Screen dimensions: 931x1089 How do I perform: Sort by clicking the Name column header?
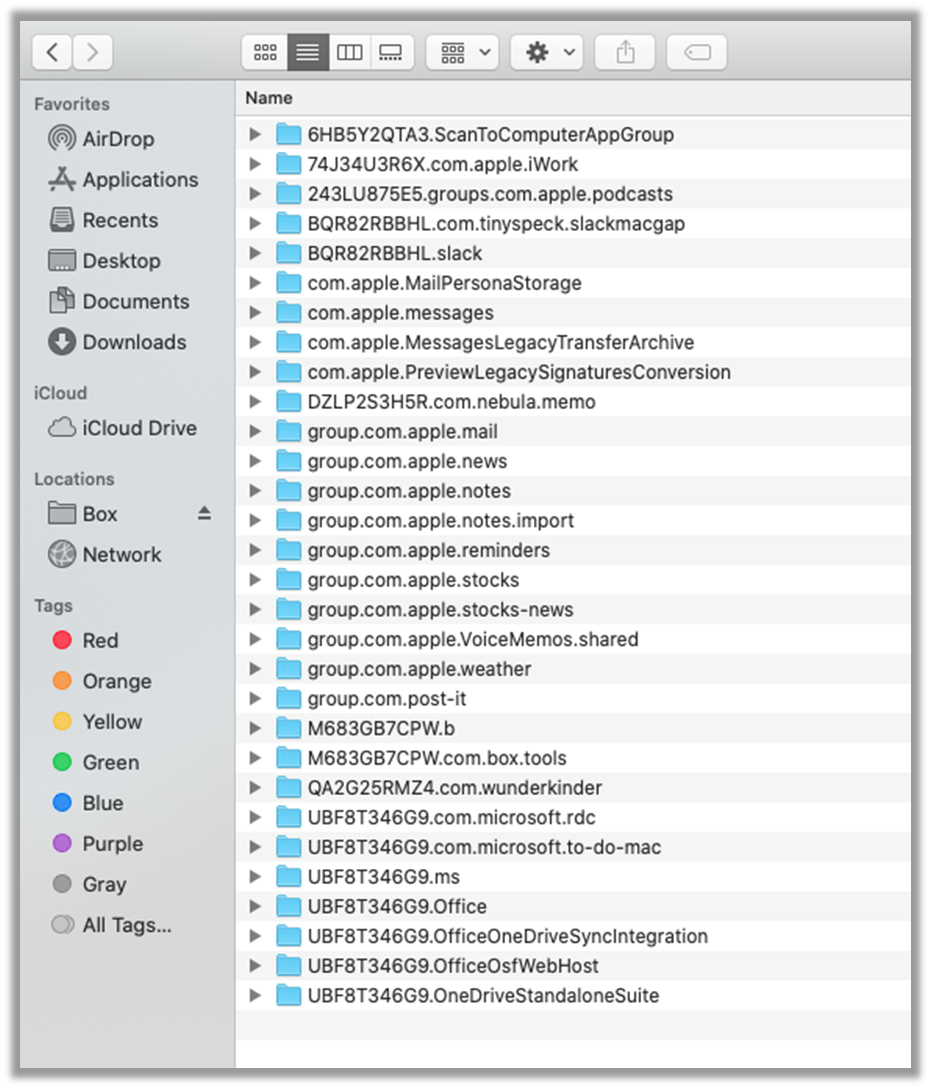tap(270, 98)
